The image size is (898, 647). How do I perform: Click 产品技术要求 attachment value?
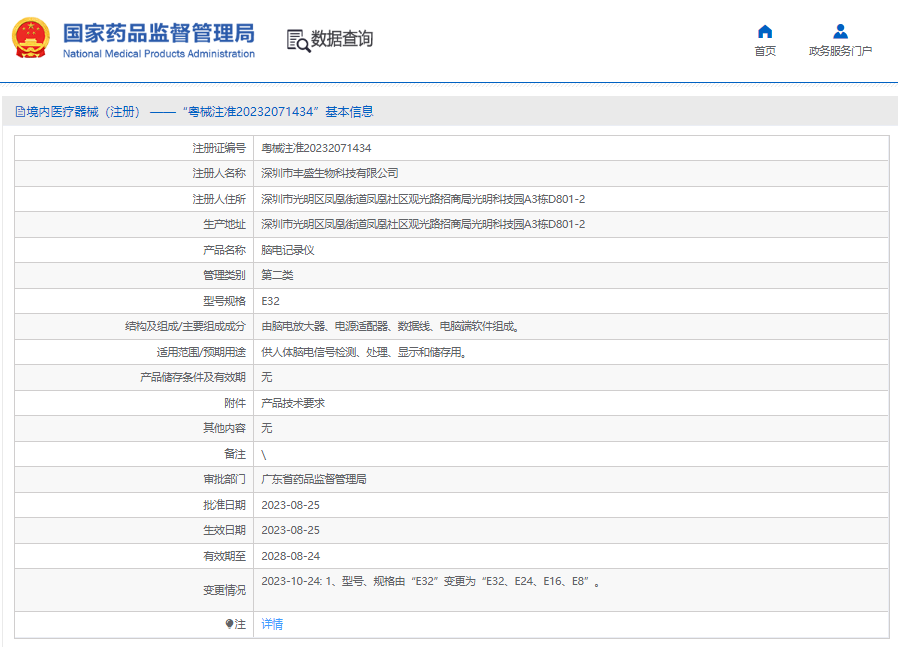[293, 403]
